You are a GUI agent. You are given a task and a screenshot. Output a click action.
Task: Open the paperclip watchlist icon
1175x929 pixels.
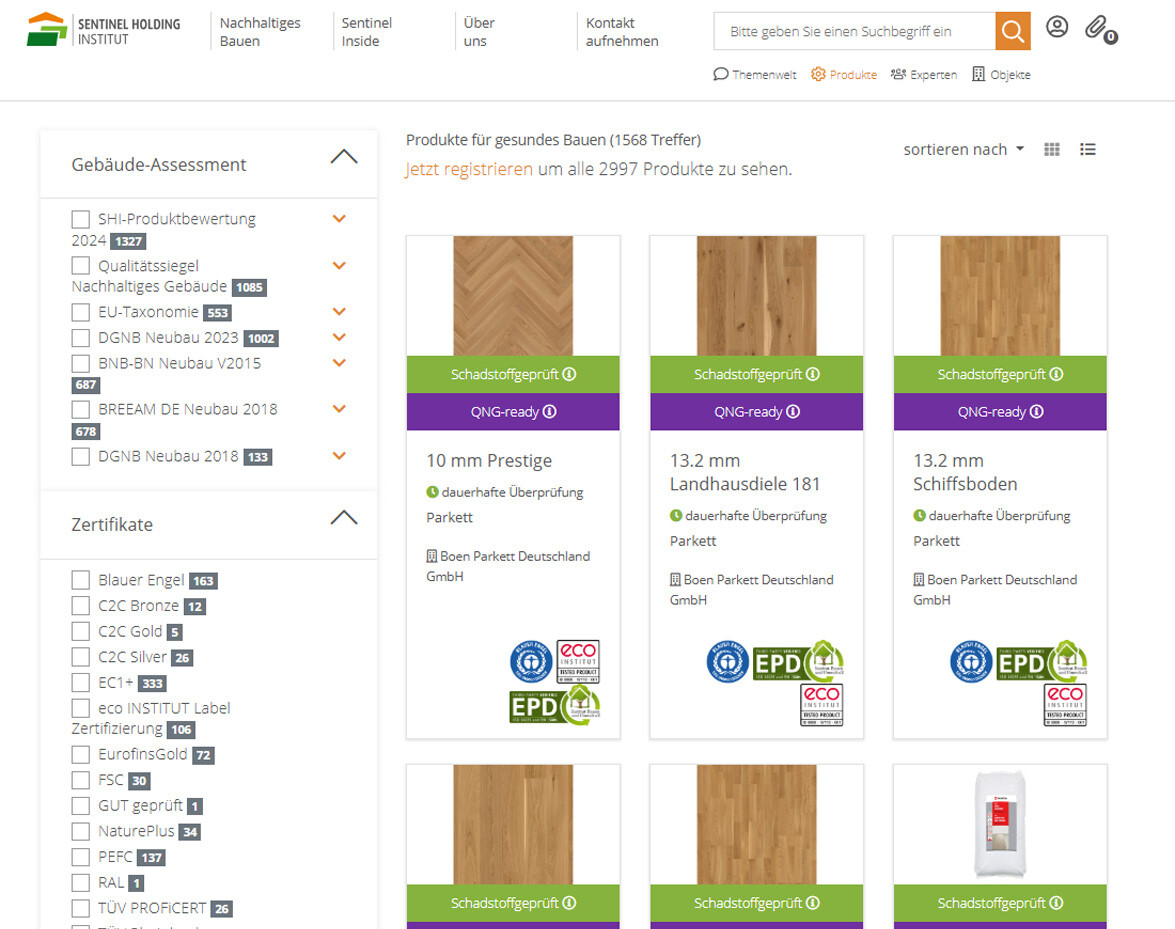(x=1096, y=27)
